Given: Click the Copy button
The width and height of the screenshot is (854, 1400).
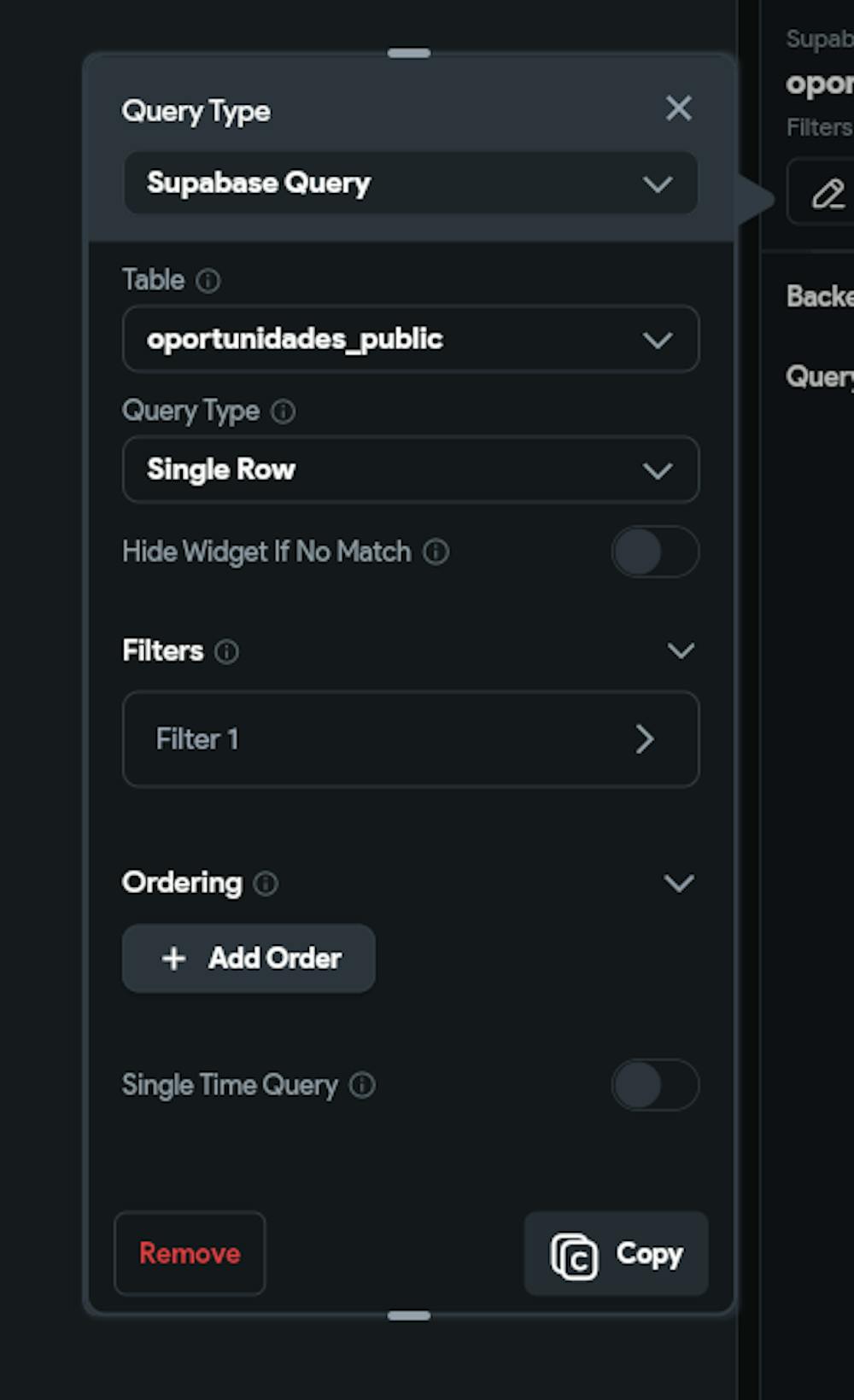Looking at the screenshot, I should click(616, 1254).
